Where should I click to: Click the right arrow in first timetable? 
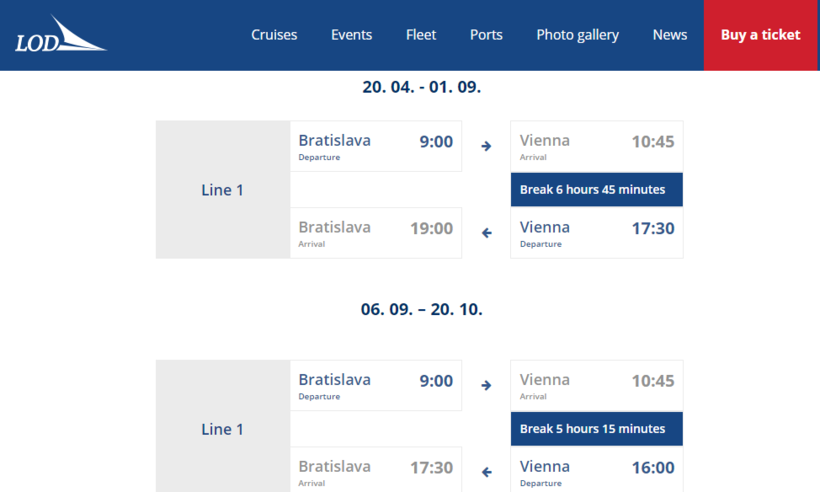[487, 146]
